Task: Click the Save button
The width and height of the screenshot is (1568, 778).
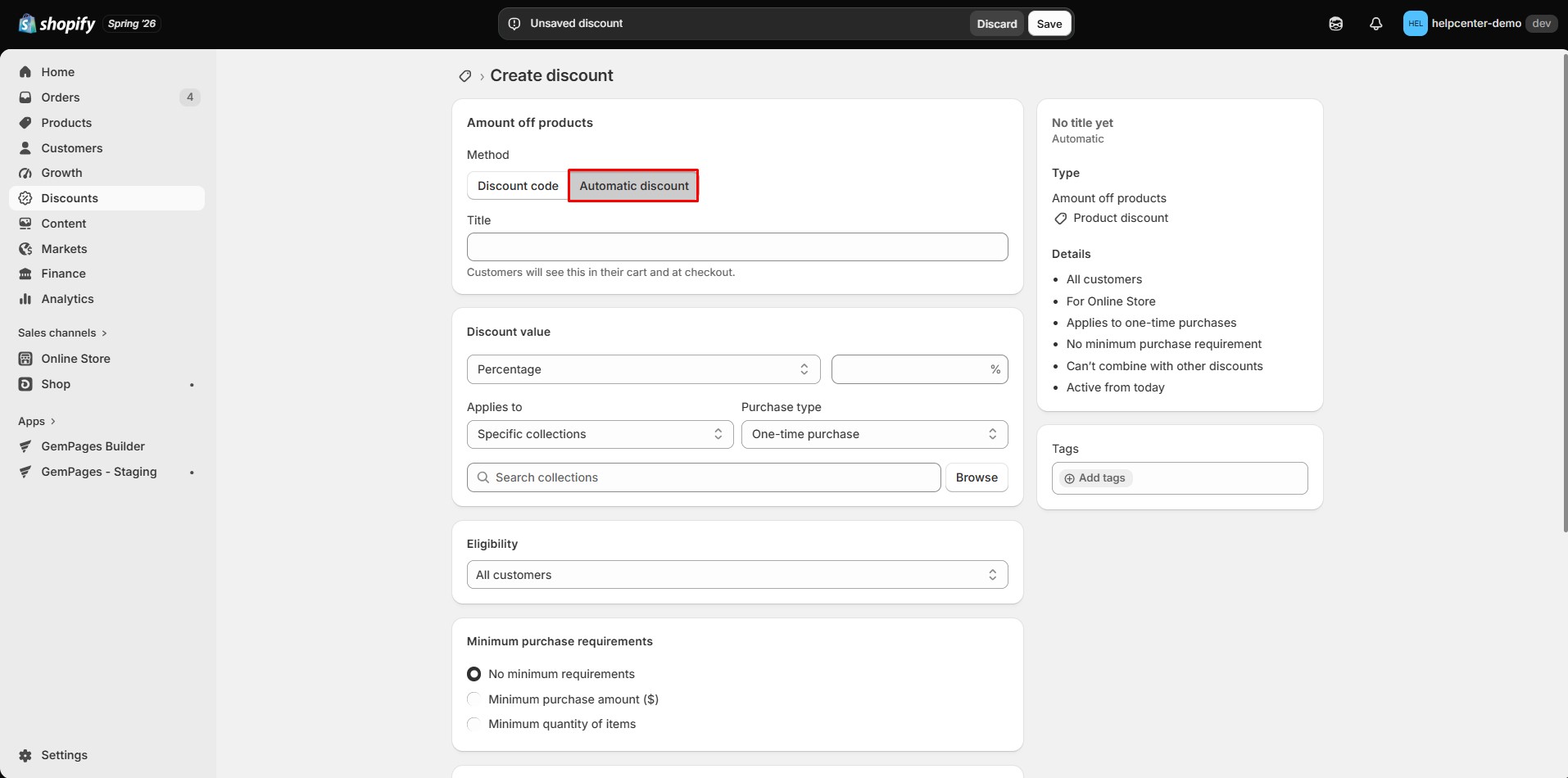Action: tap(1049, 24)
